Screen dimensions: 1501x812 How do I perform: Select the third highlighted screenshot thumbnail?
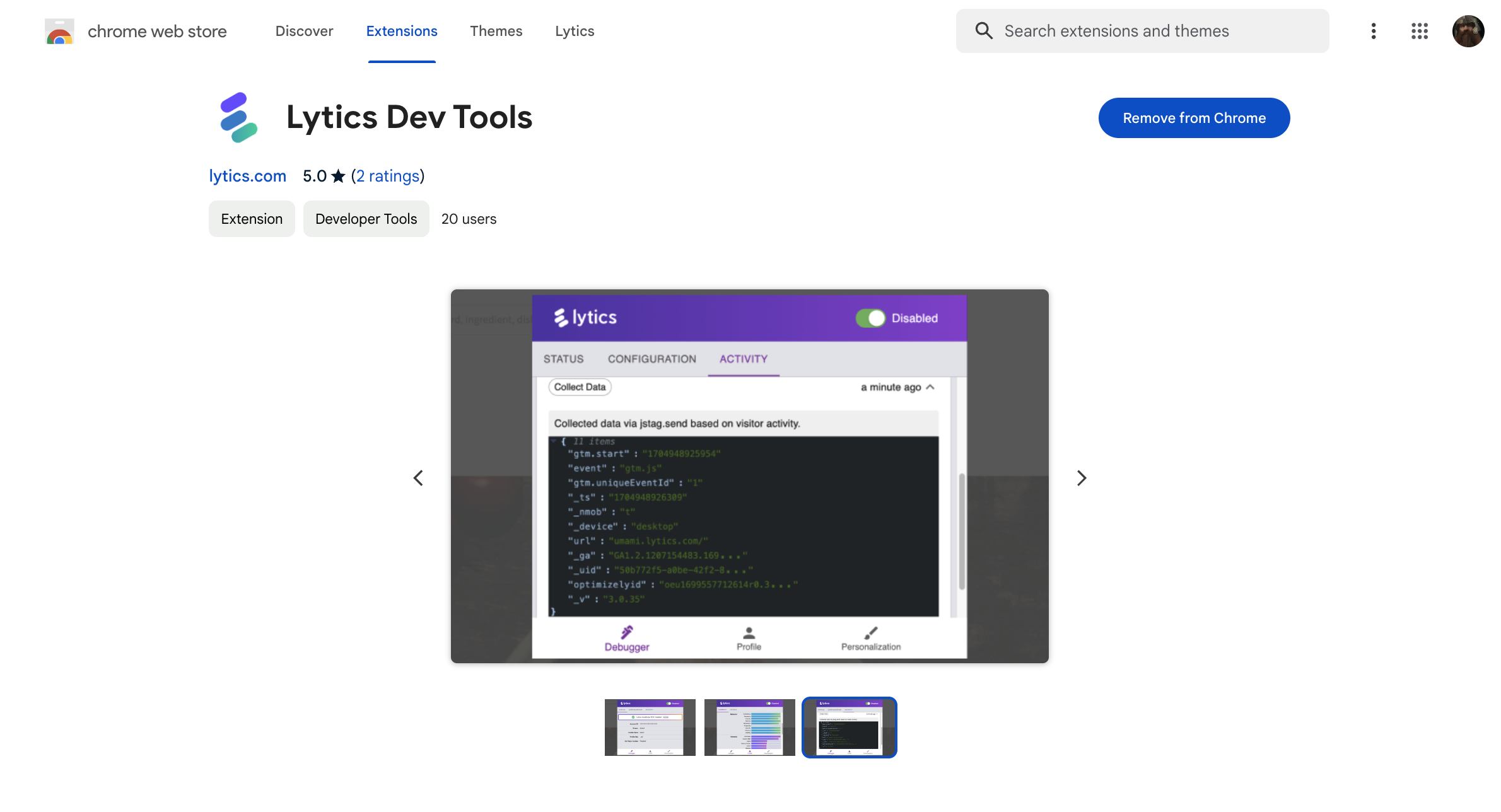point(850,728)
